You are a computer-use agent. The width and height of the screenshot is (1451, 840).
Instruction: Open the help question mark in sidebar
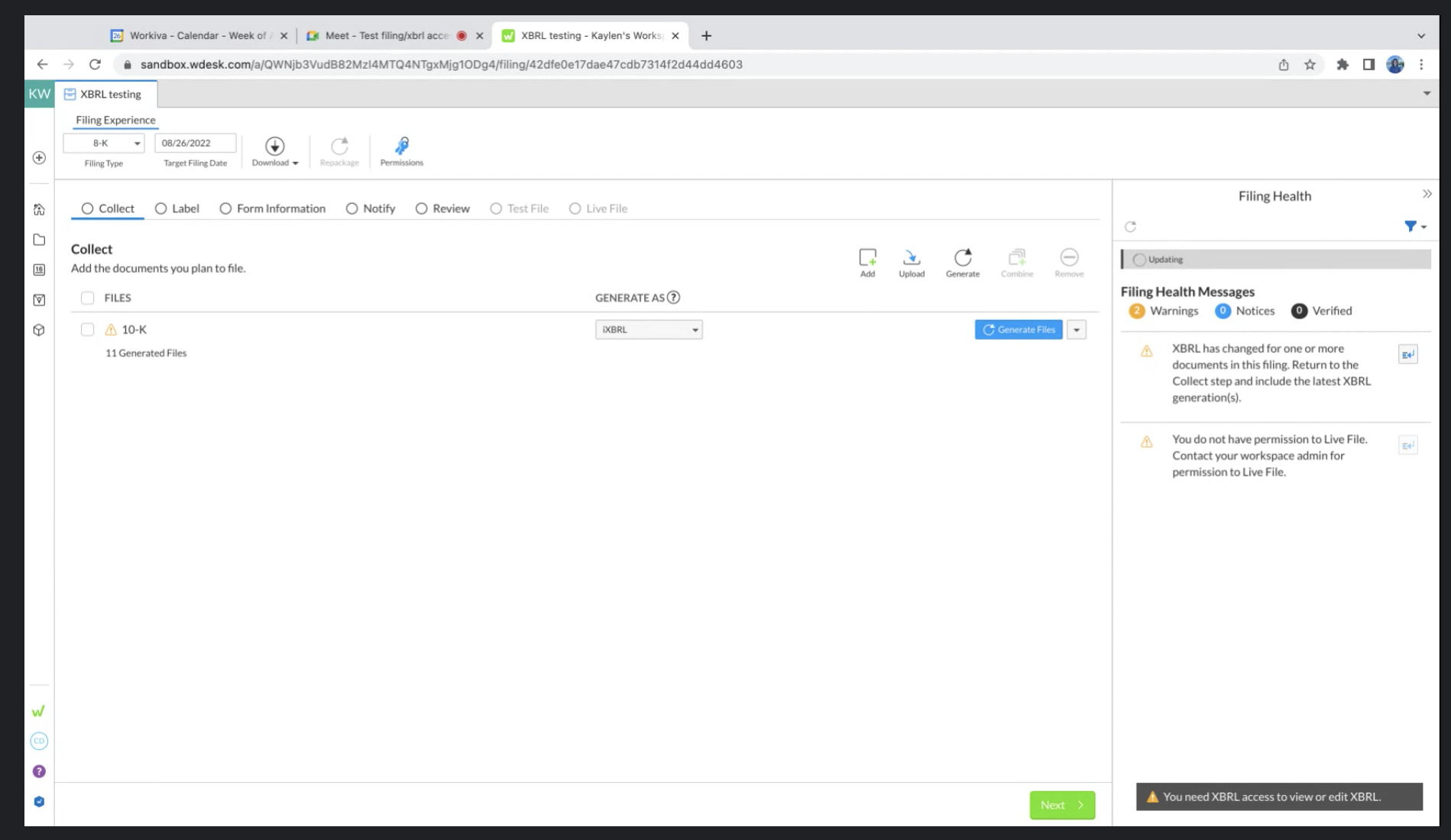coord(39,771)
